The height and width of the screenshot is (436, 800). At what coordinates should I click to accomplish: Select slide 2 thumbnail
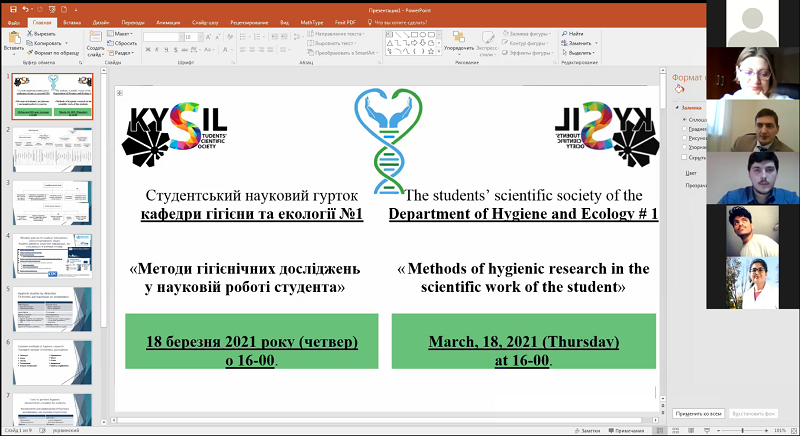tap(53, 149)
